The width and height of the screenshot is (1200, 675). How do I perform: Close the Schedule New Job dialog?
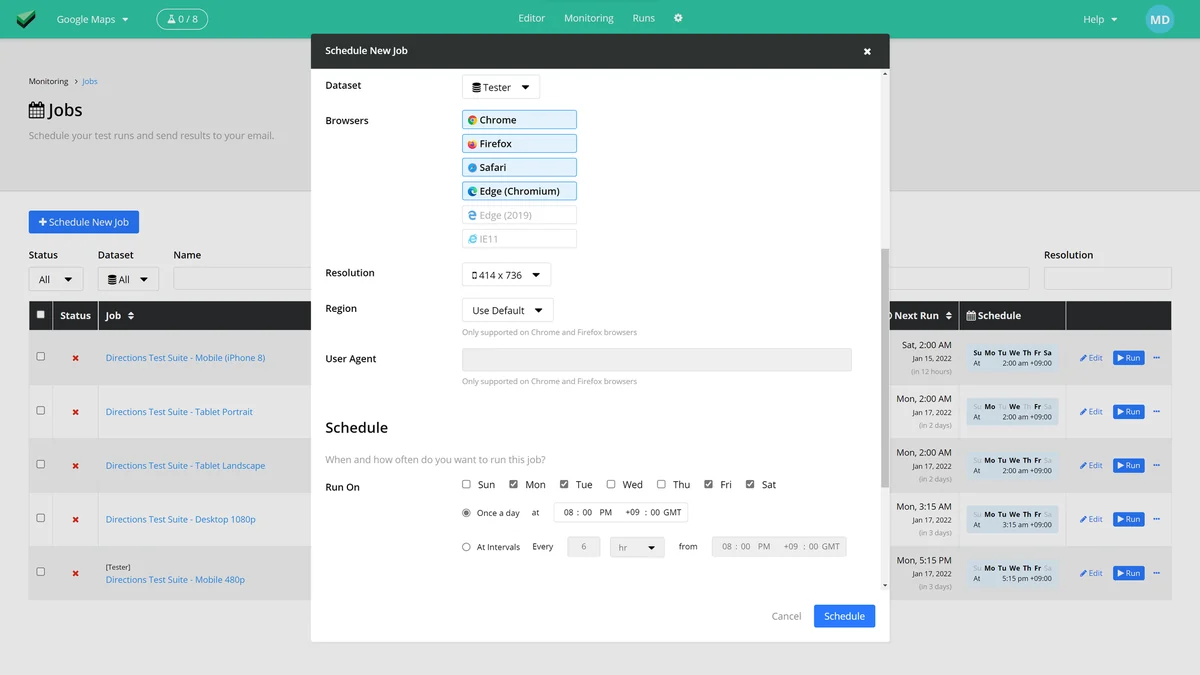click(x=867, y=51)
